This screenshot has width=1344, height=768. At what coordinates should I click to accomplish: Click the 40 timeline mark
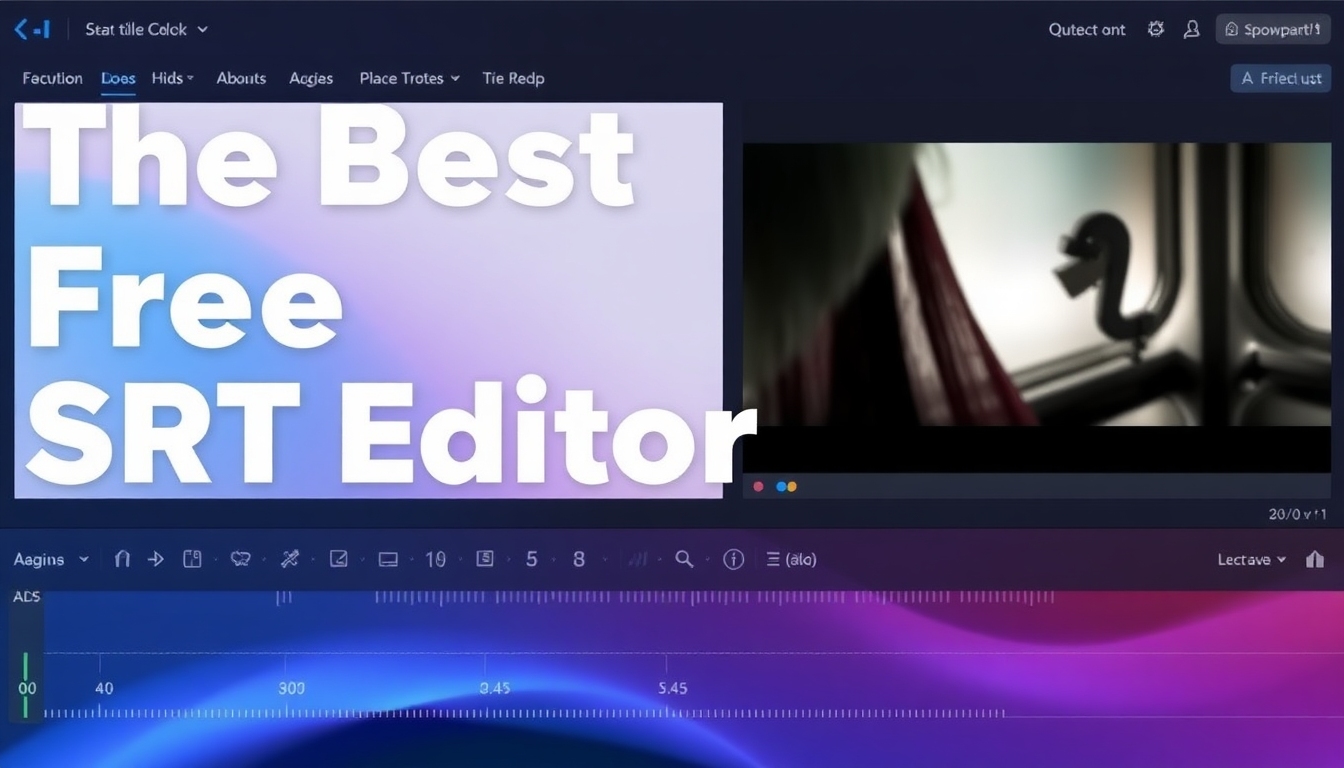104,688
